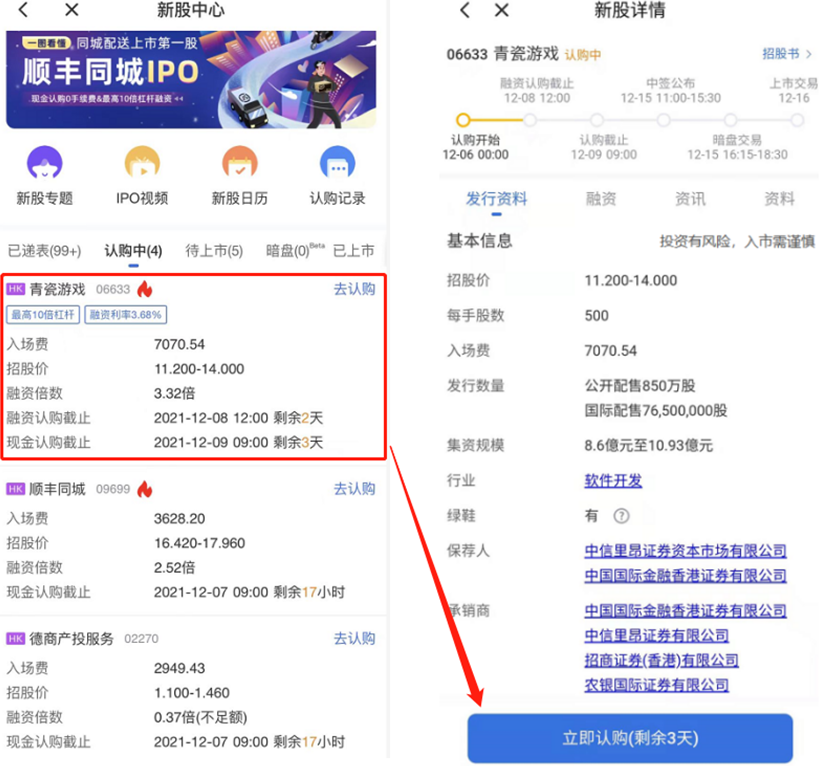Click the timeline dot for 认购截止
The image size is (824, 766).
596,120
